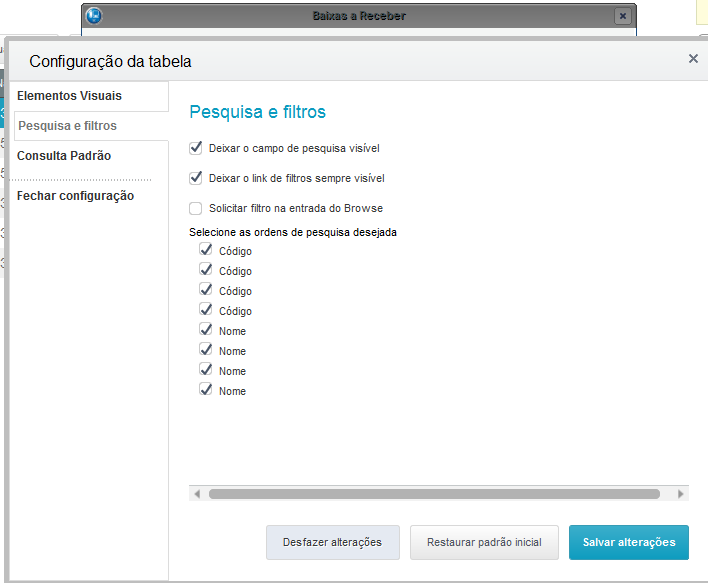
Task: Enable Solicitar filtro na entrada do Browse
Action: 196,208
